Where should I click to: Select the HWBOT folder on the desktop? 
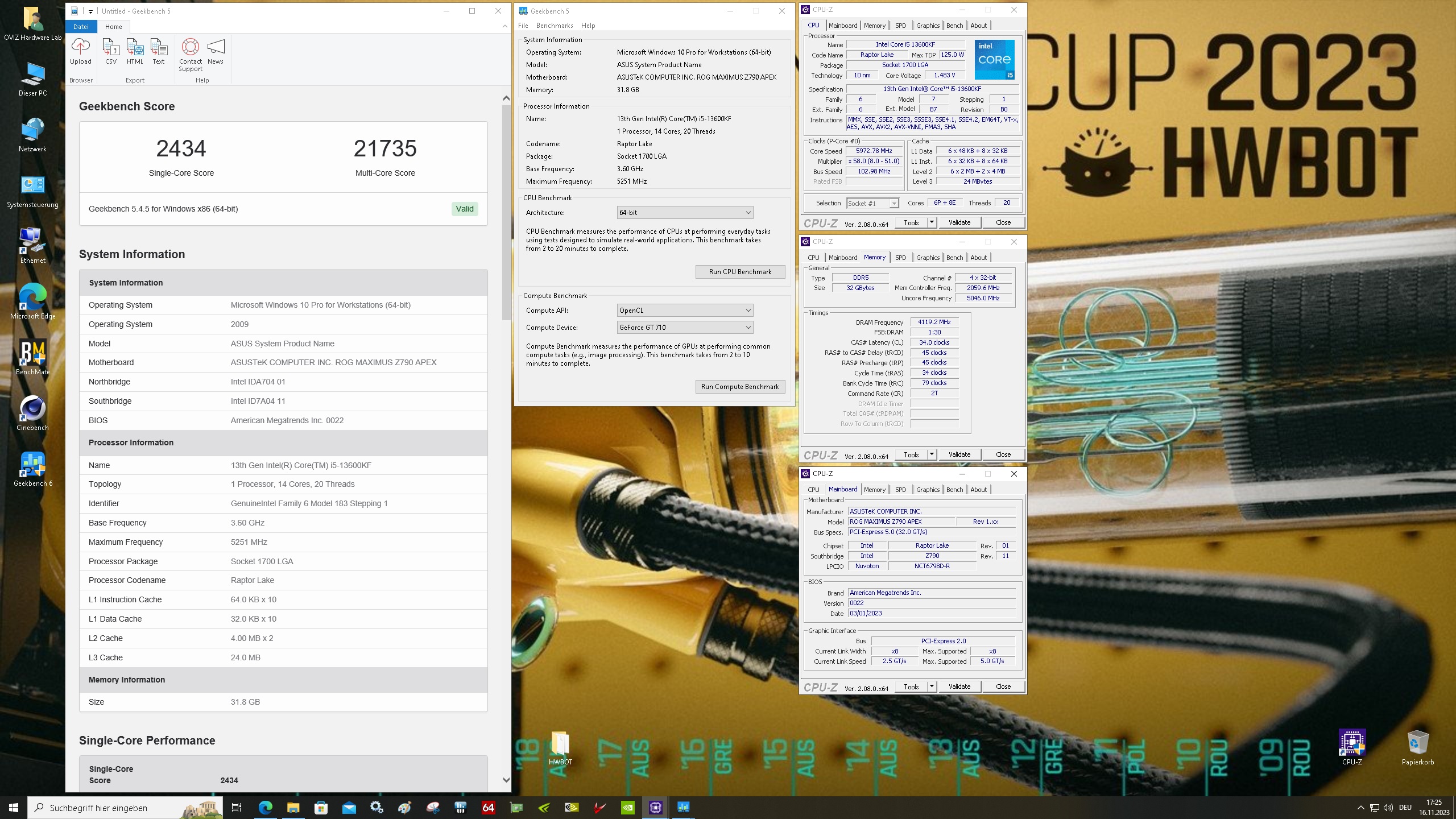560,748
